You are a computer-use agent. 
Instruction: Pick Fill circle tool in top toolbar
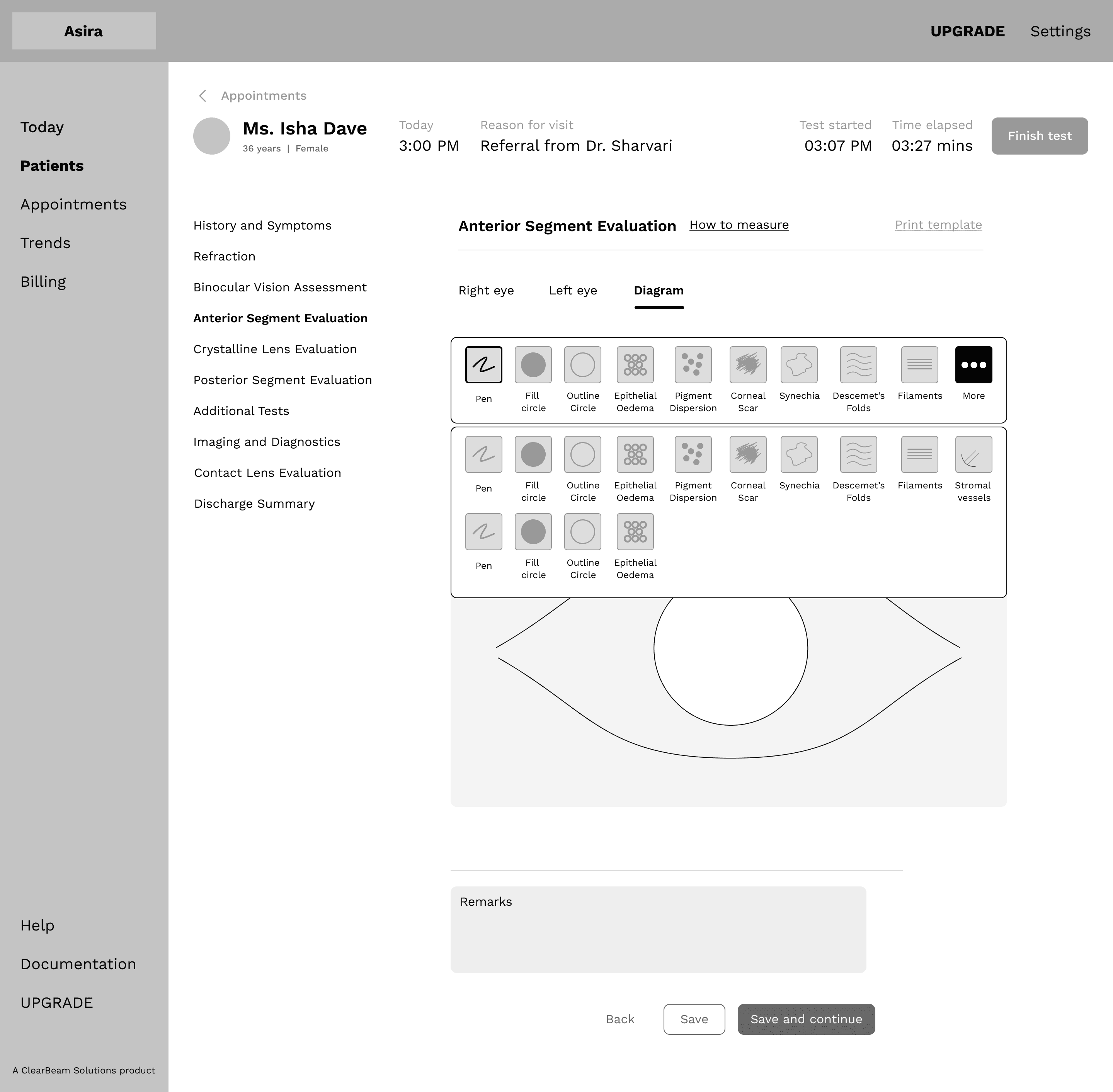click(x=533, y=365)
